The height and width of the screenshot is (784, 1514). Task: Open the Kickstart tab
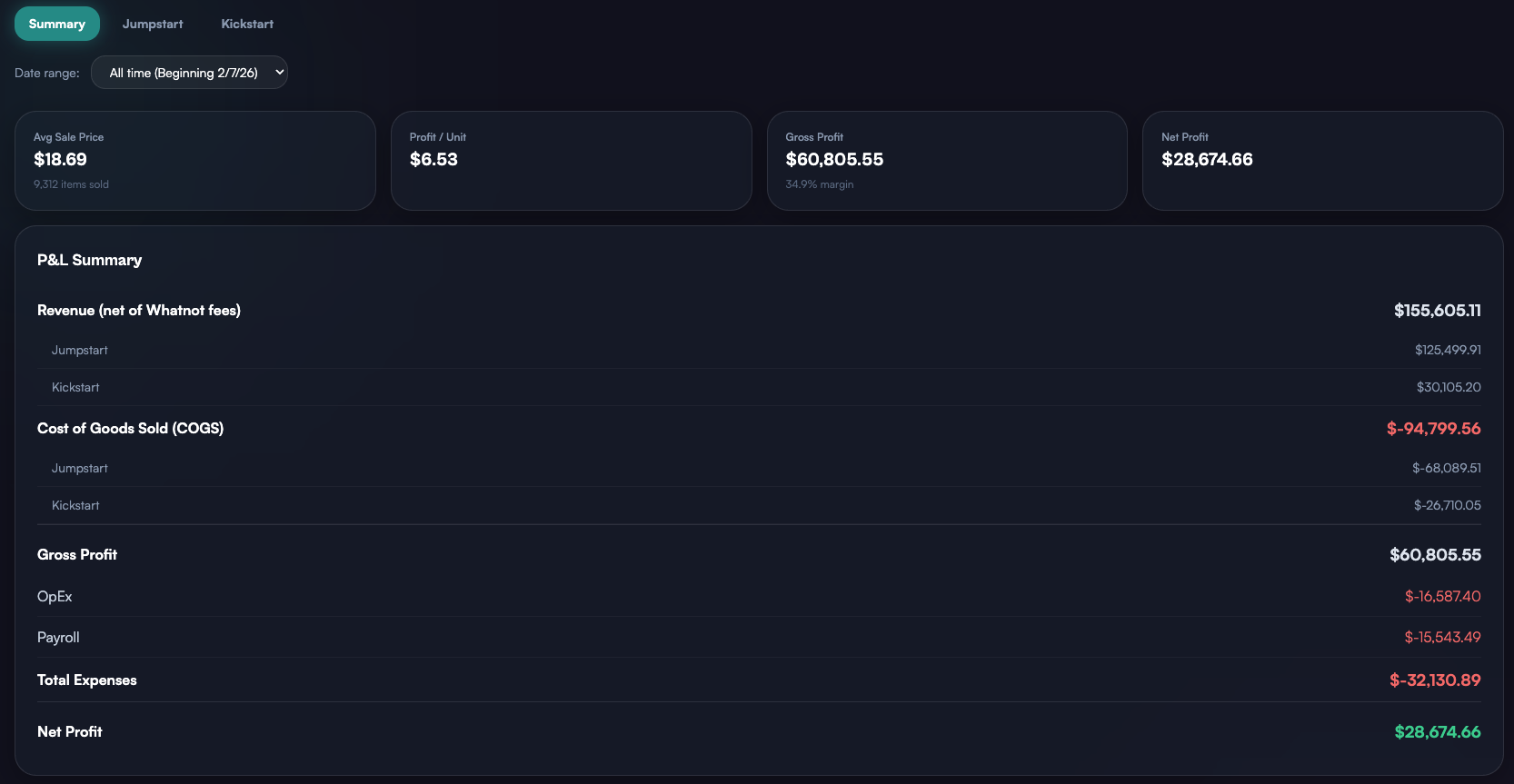[x=247, y=24]
